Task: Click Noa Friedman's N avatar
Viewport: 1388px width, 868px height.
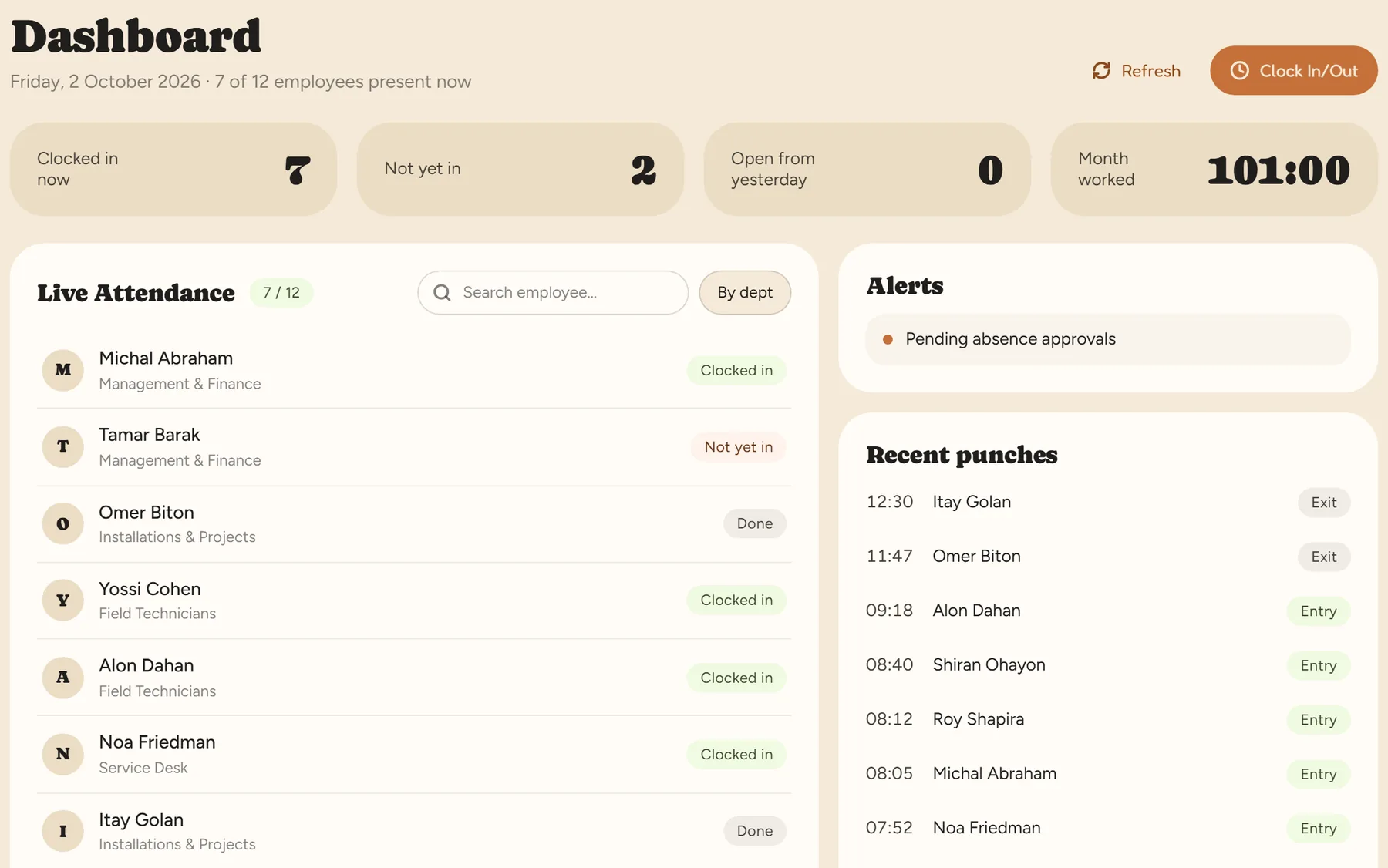Action: (63, 754)
